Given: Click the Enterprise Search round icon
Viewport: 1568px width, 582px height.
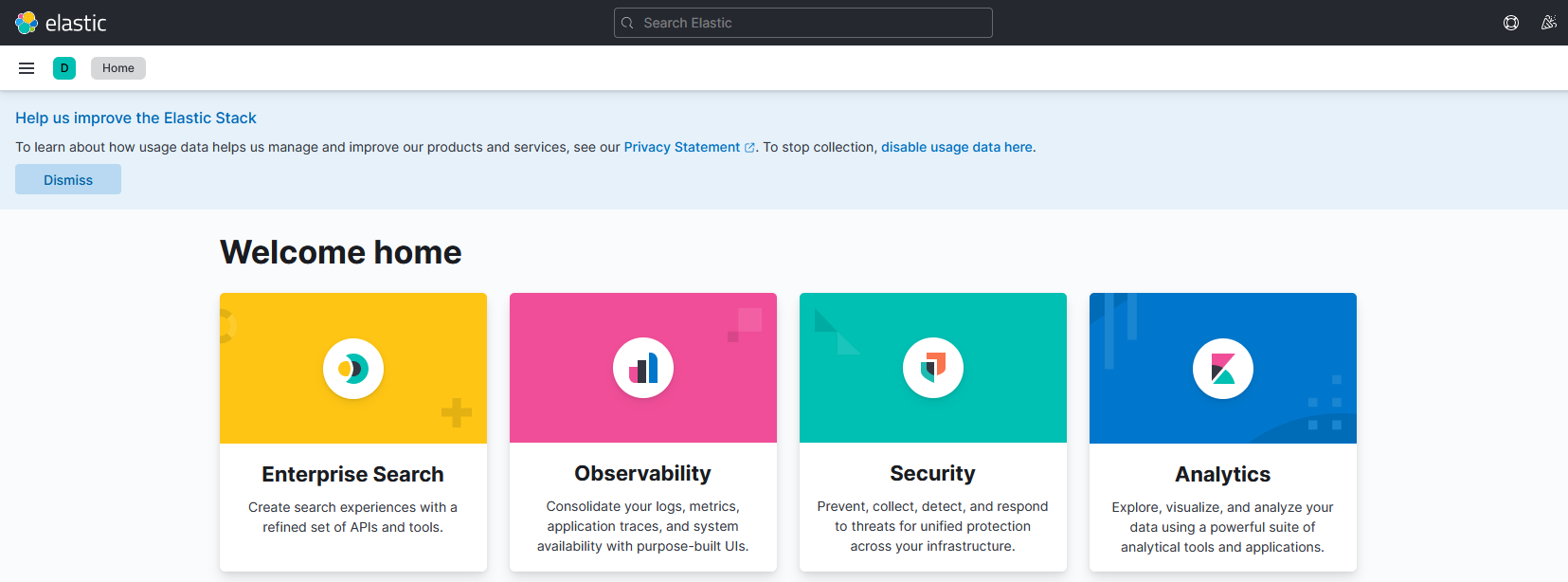Looking at the screenshot, I should coord(353,369).
